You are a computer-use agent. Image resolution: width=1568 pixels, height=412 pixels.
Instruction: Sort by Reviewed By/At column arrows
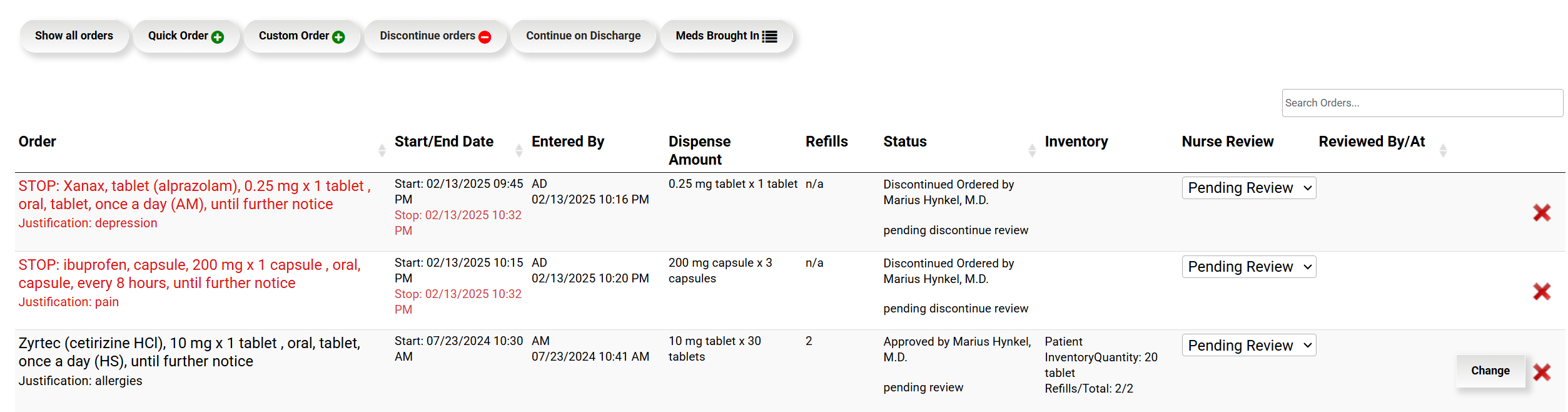pos(1443,150)
